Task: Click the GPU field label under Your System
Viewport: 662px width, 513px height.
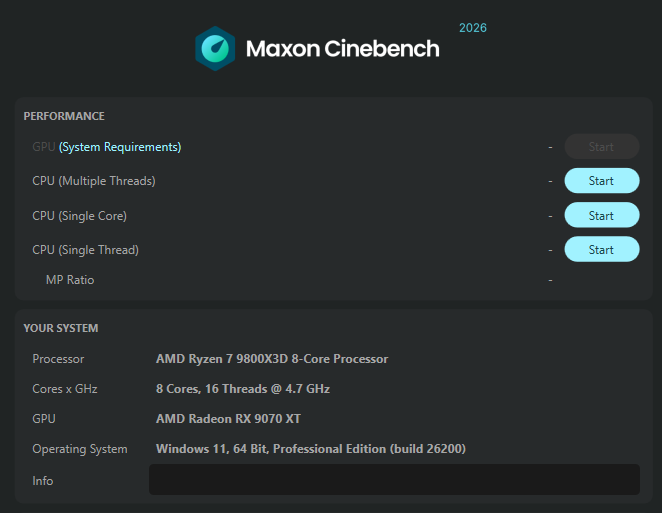Action: click(x=44, y=419)
